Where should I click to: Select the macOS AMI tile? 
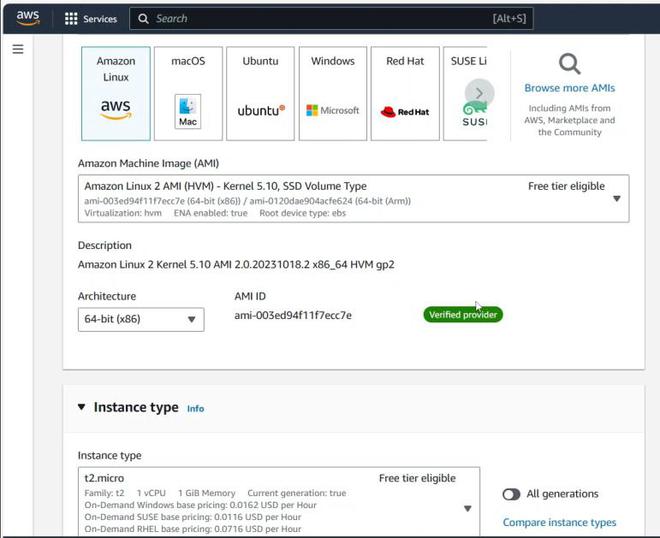(188, 93)
